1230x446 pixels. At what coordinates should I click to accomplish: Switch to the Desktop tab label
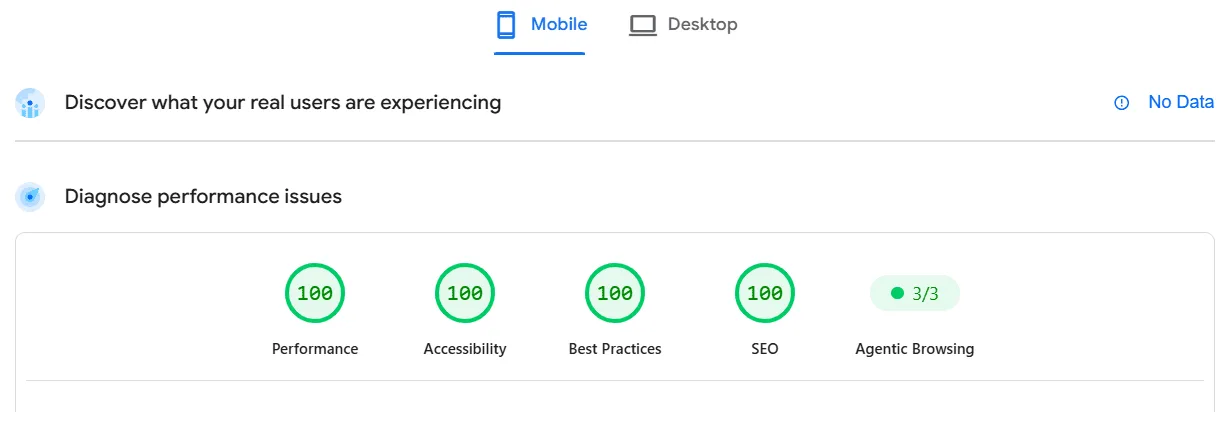coord(703,24)
